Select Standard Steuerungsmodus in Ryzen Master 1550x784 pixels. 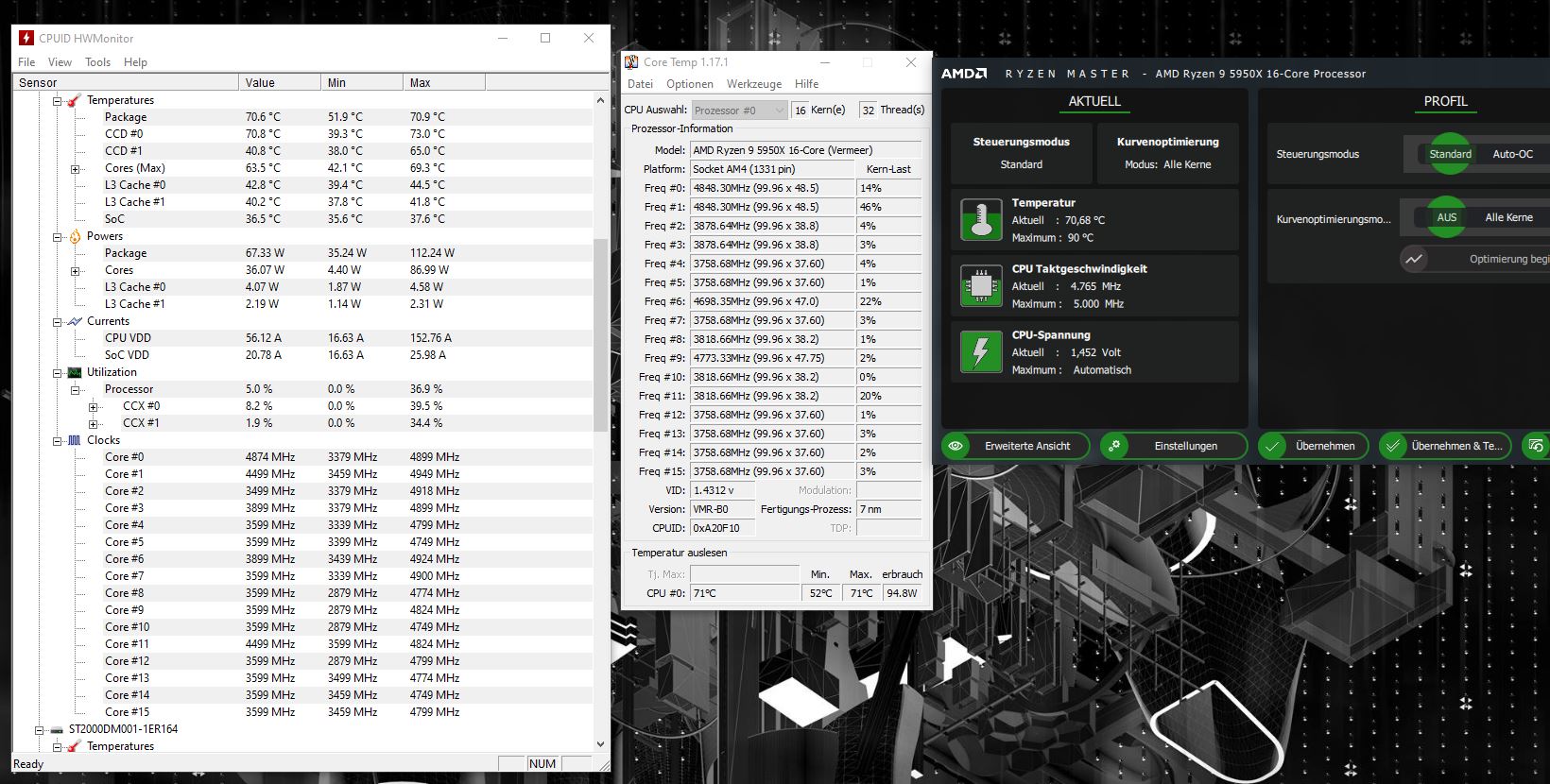(1450, 154)
